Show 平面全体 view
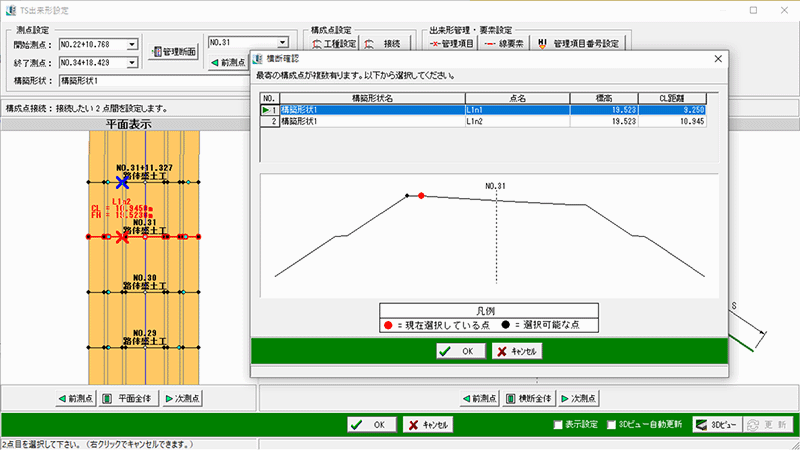800x450 pixels. [127, 398]
